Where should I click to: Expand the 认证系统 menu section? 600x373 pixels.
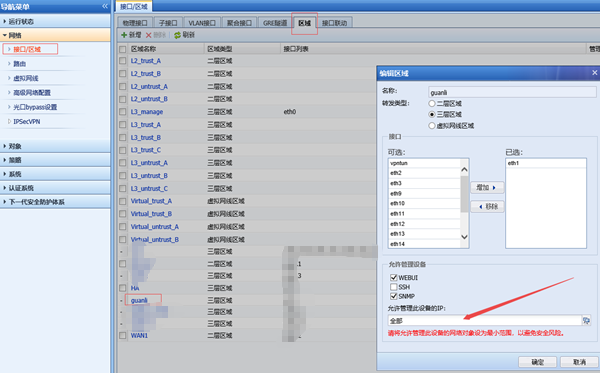(55, 188)
